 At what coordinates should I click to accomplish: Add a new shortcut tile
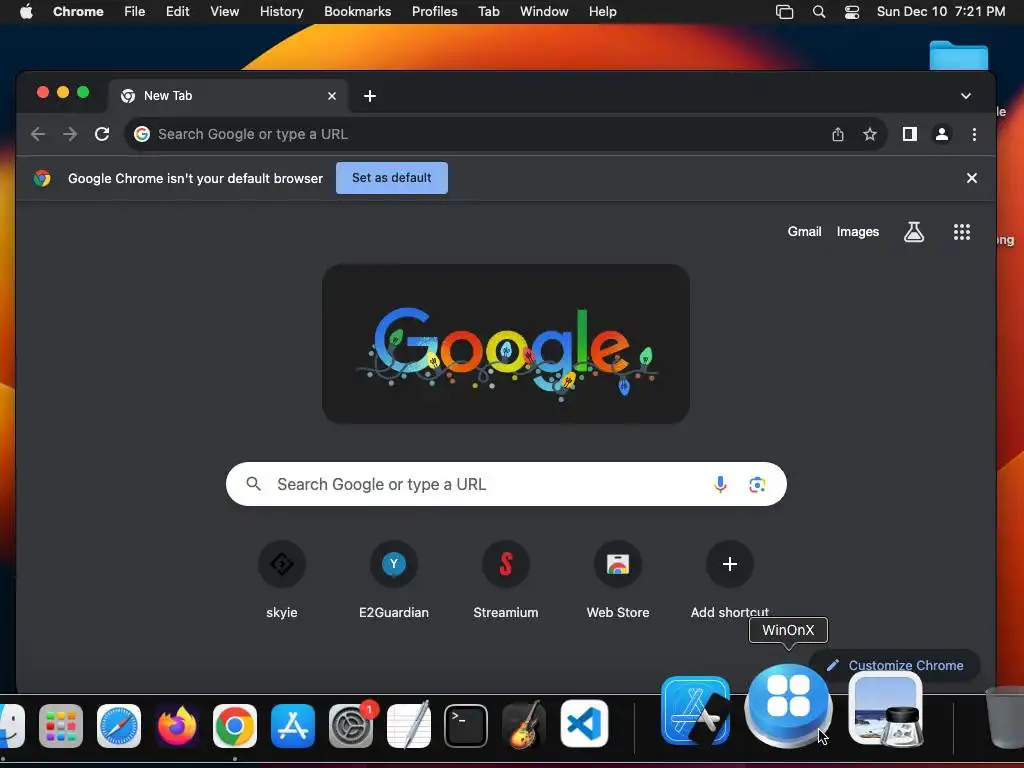730,564
